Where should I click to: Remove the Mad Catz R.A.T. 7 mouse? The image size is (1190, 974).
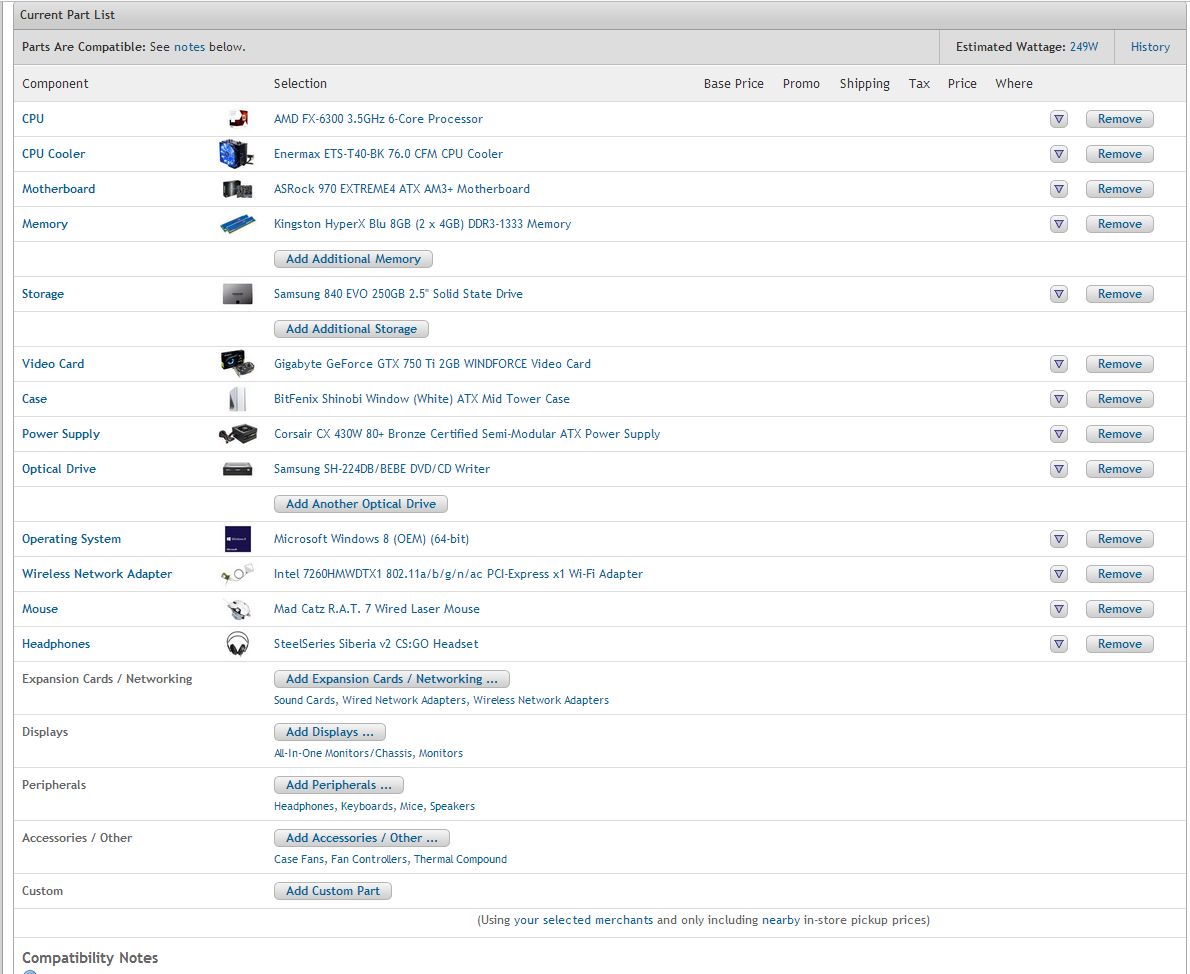click(x=1119, y=609)
